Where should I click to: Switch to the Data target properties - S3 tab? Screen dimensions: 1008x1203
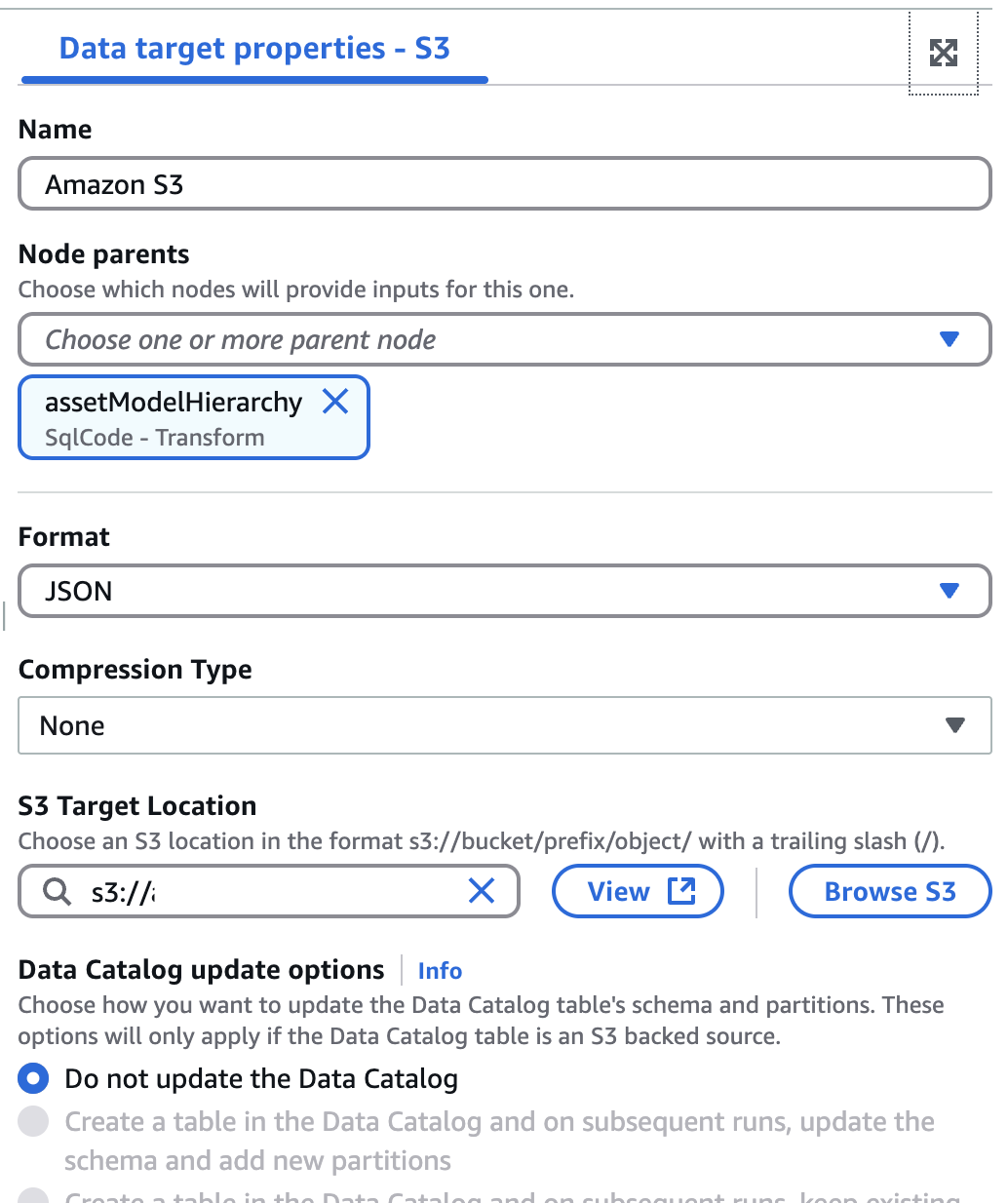[253, 48]
